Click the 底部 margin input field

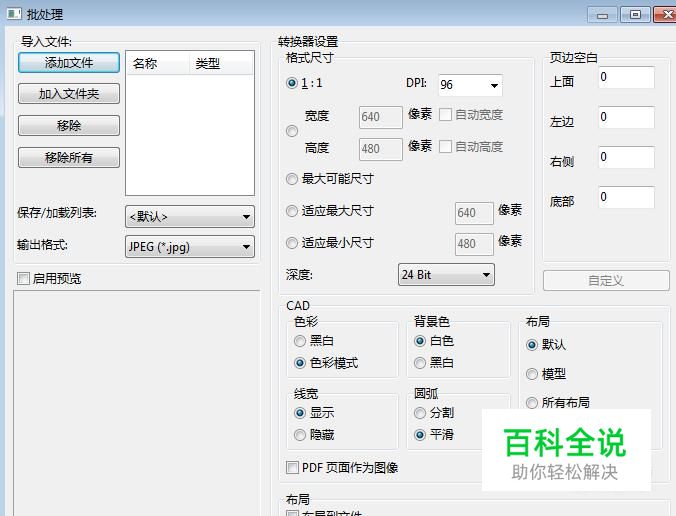[x=626, y=197]
